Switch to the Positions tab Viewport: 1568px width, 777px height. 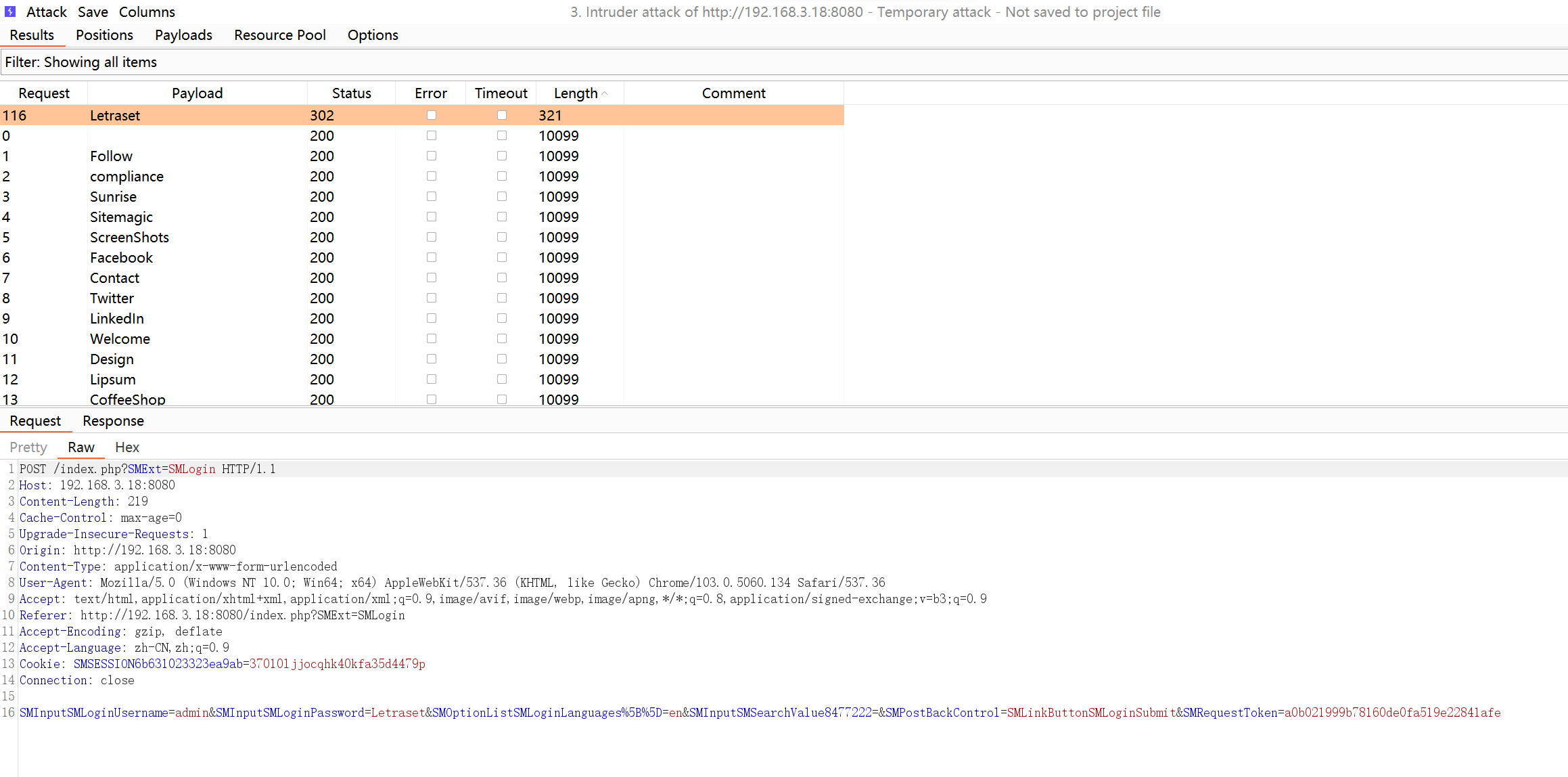[104, 35]
